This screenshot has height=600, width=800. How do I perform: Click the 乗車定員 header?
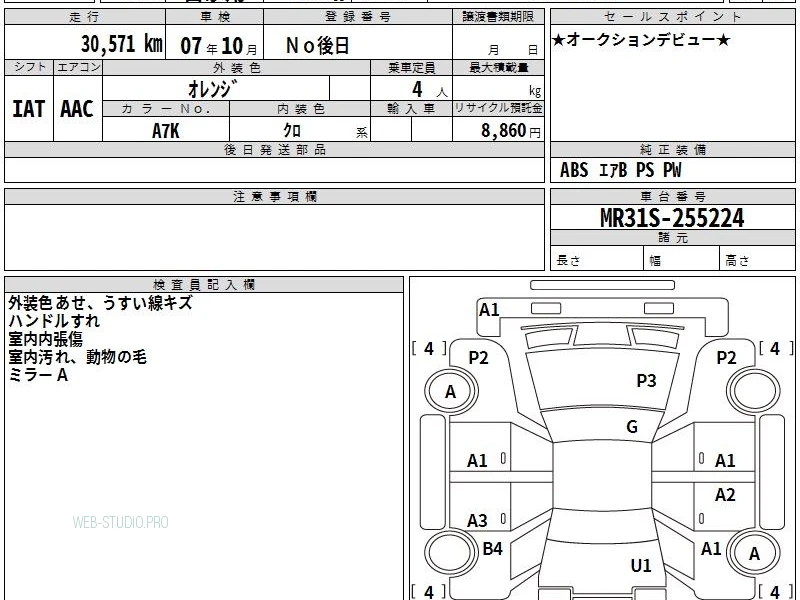pos(411,67)
